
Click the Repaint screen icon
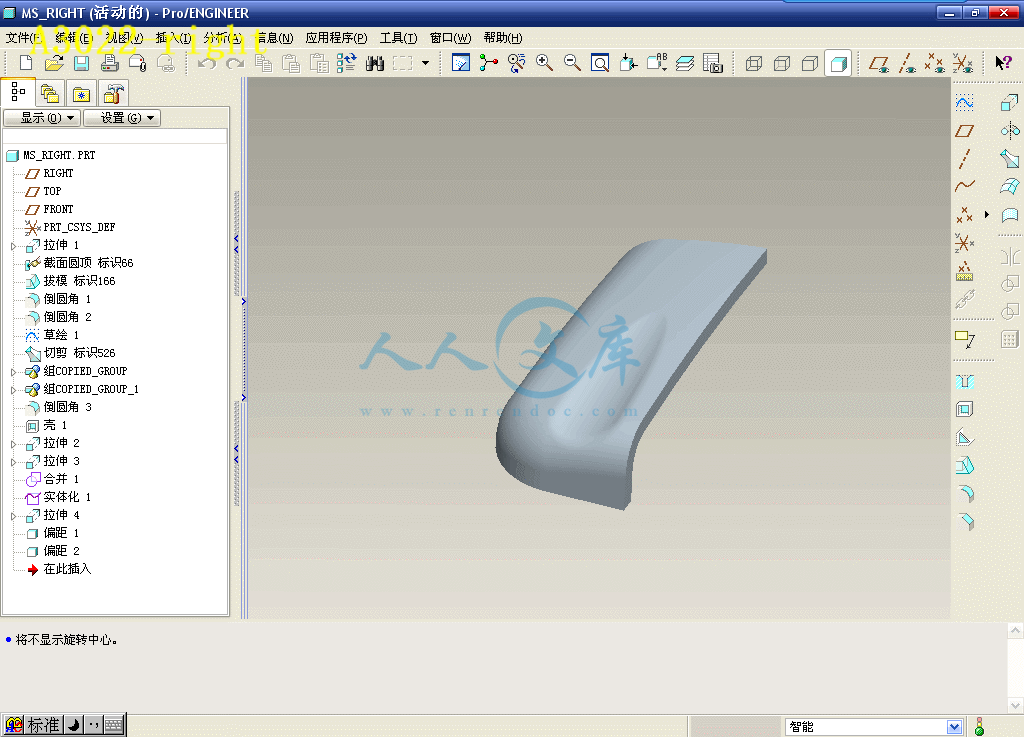click(460, 63)
